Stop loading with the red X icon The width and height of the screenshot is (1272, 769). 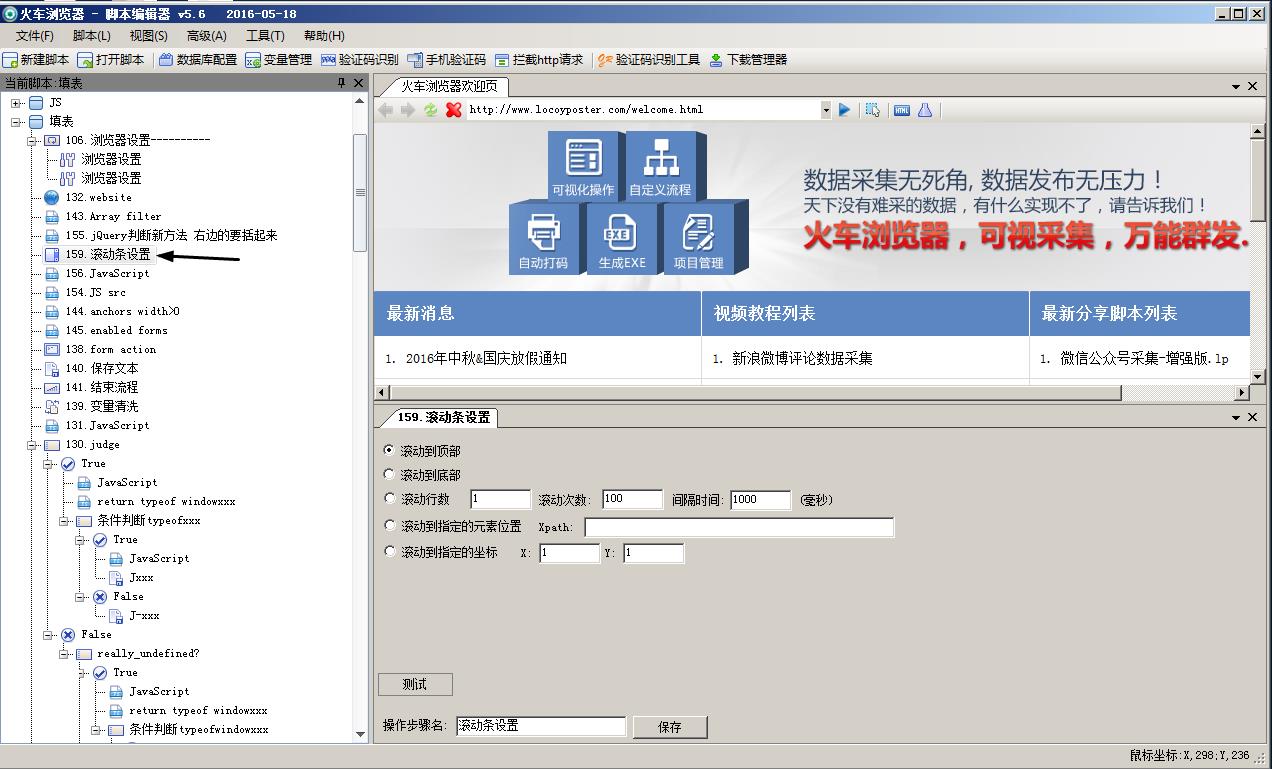click(x=453, y=110)
